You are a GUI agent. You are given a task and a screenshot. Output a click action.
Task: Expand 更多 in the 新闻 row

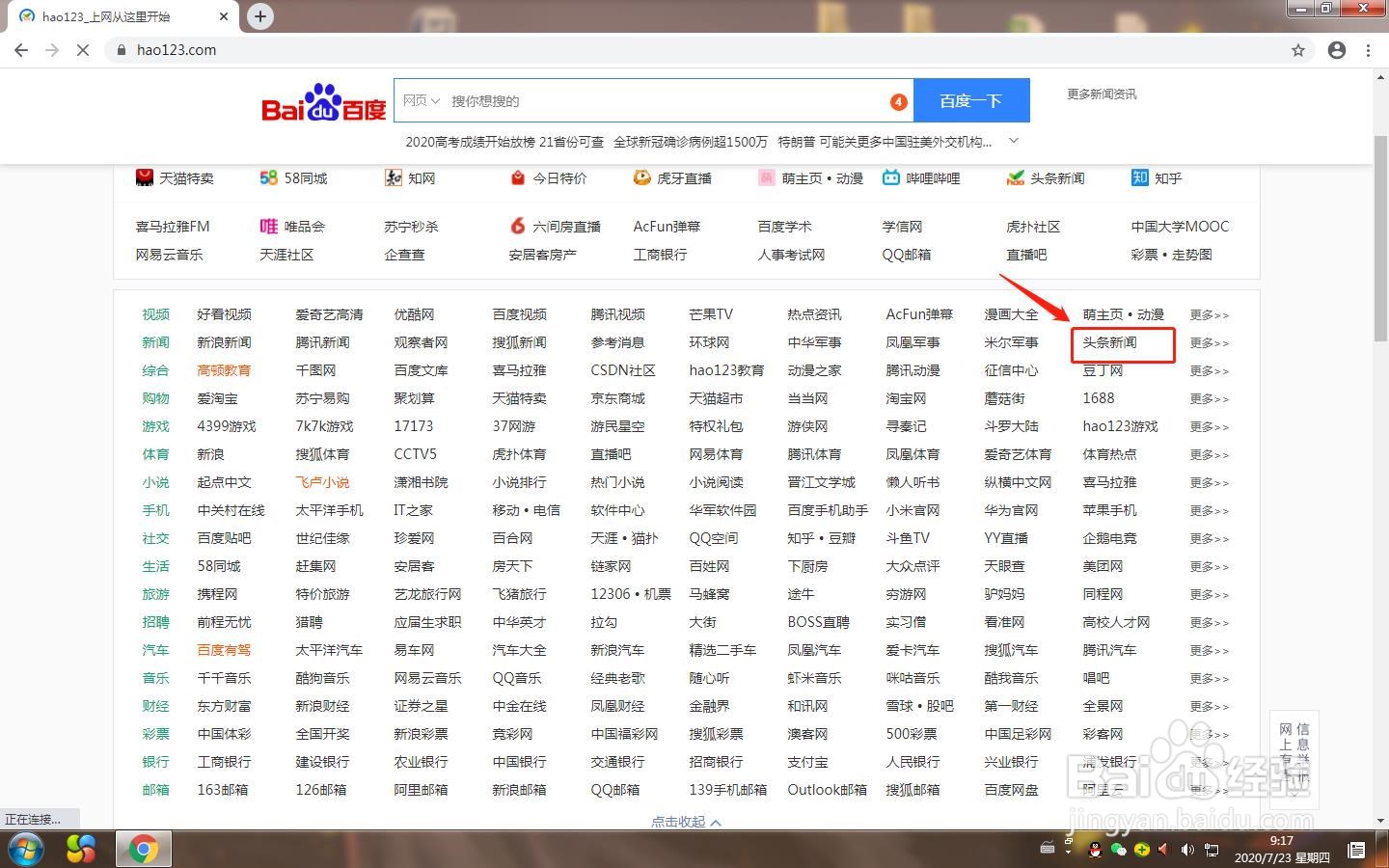[x=1209, y=342]
